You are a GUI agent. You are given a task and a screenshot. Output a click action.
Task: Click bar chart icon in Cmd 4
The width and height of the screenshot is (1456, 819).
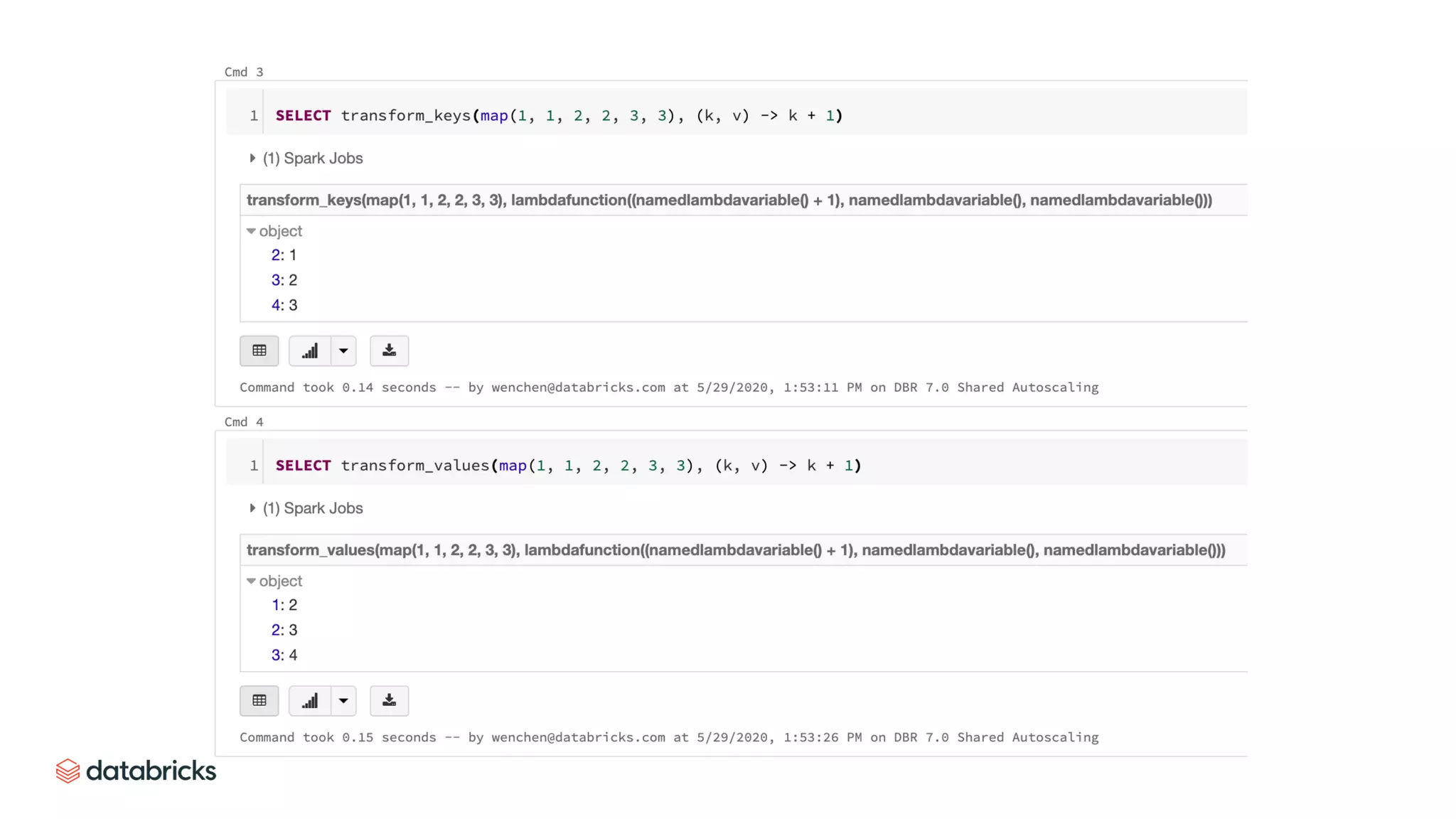[x=310, y=700]
